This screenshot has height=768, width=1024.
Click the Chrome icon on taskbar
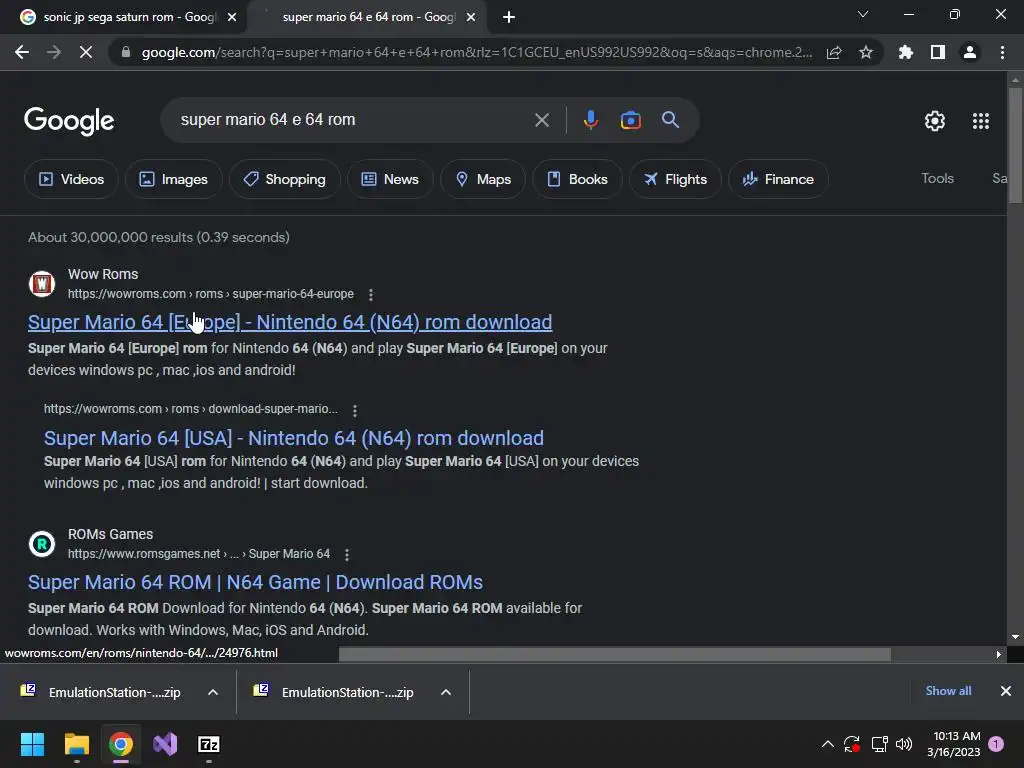pyautogui.click(x=121, y=744)
